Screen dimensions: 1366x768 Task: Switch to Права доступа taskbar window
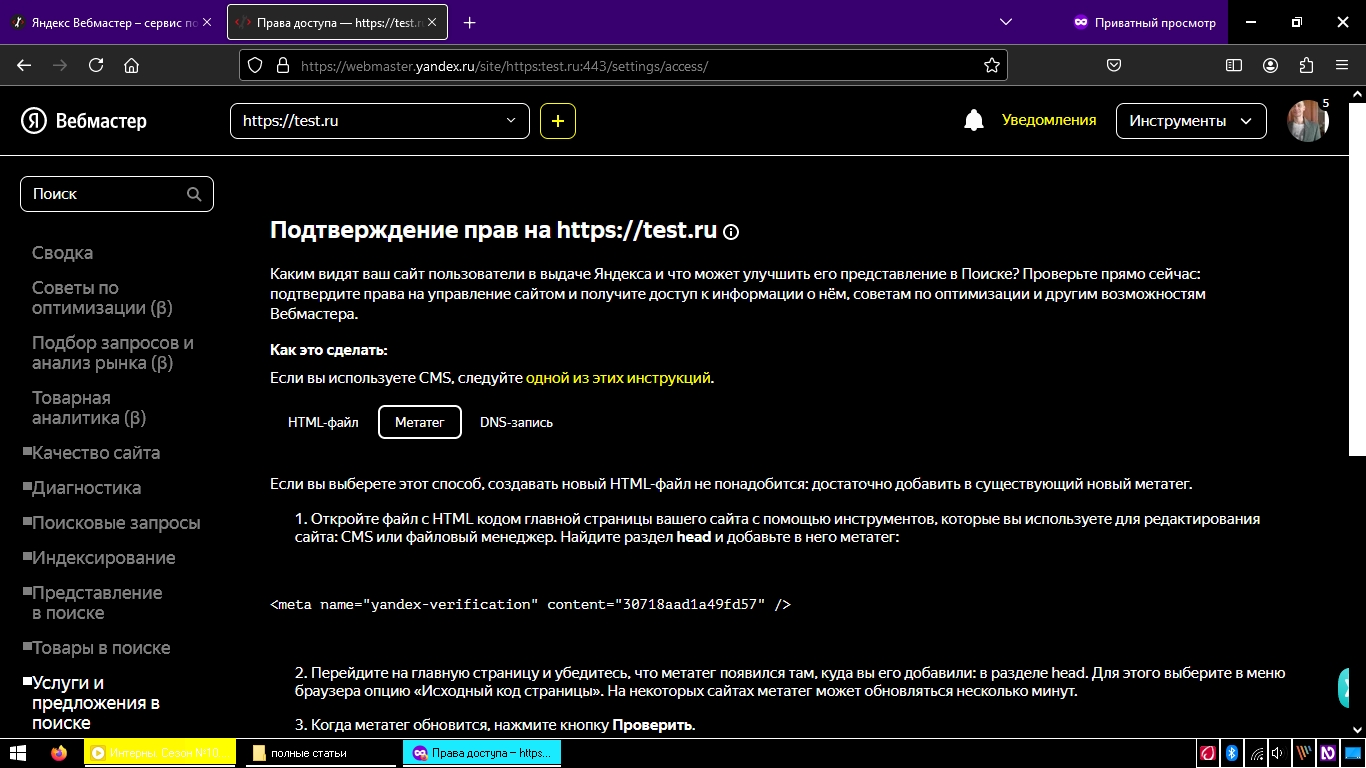[x=482, y=753]
